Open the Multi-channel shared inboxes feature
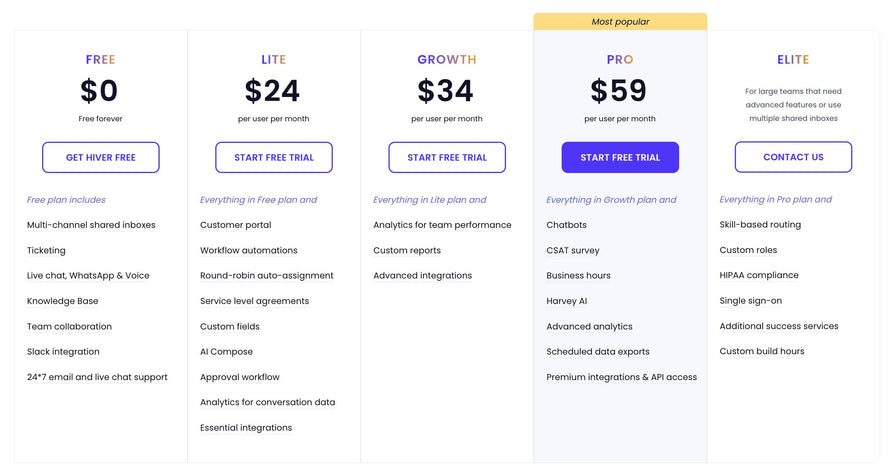 click(x=91, y=225)
